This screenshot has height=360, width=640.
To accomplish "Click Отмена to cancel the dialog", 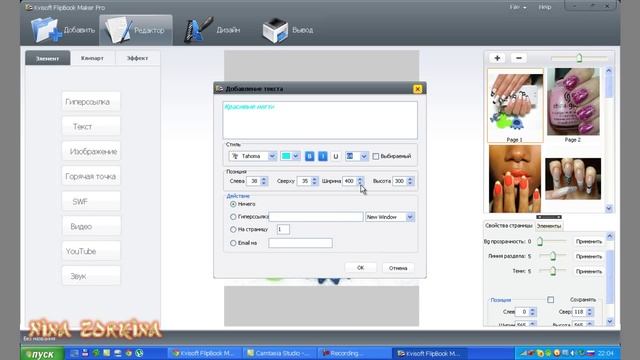I will click(x=398, y=268).
